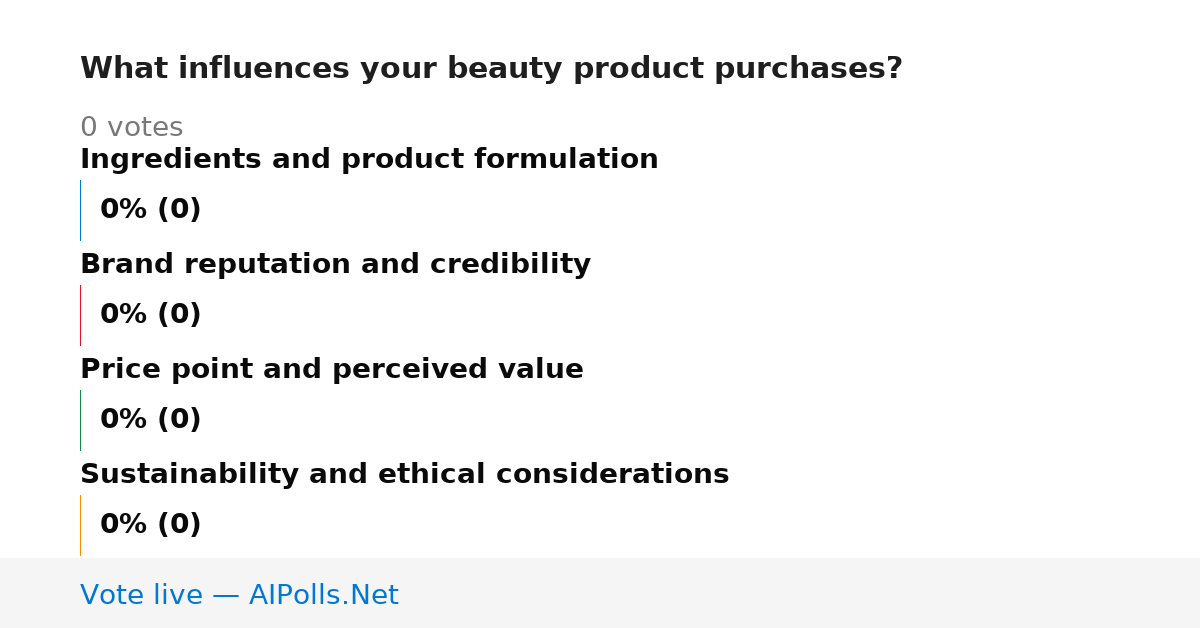
Task: Select Brand reputation and credibility option
Action: point(335,264)
